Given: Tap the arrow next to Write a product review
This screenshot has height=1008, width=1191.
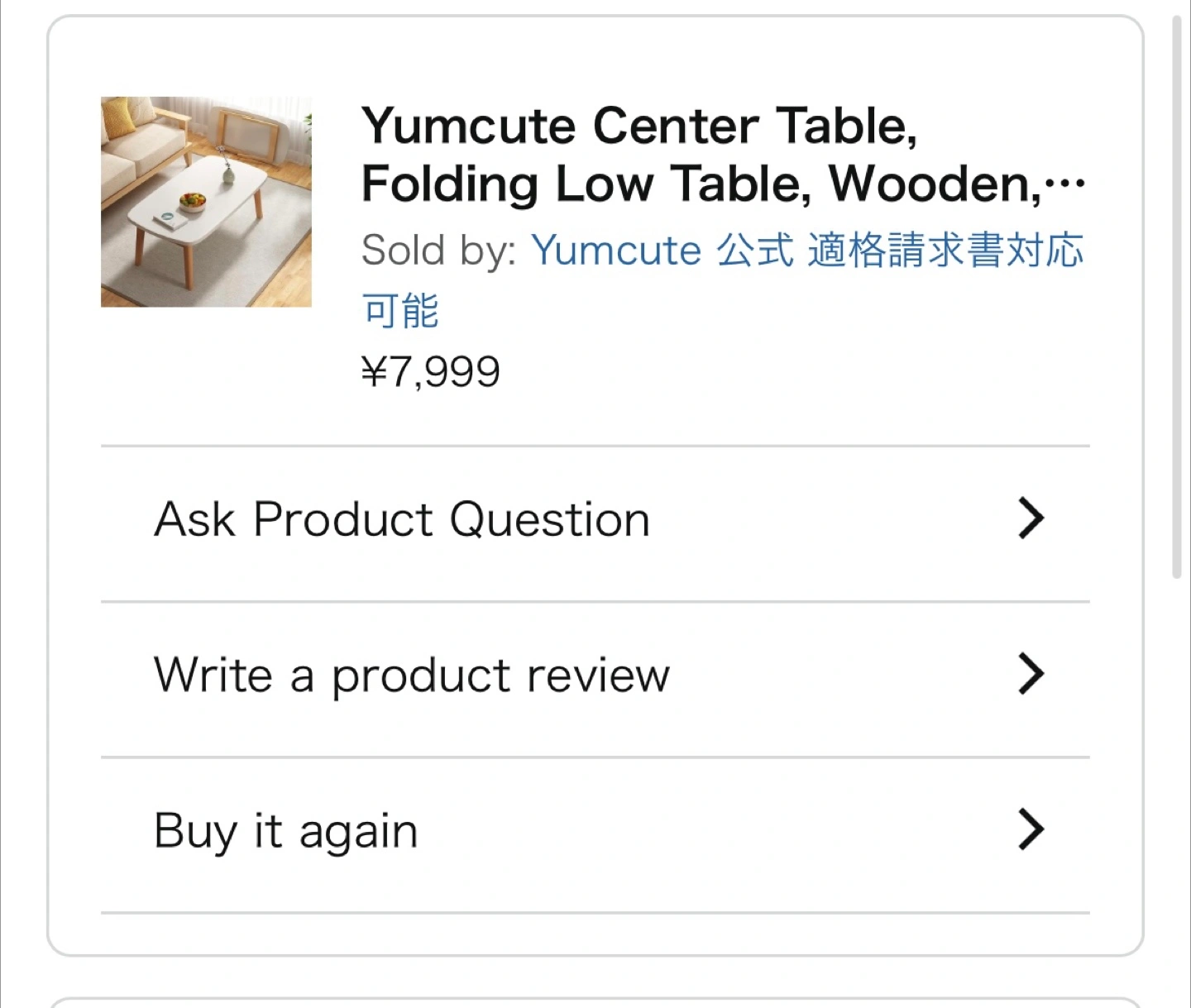Looking at the screenshot, I should [x=1031, y=674].
